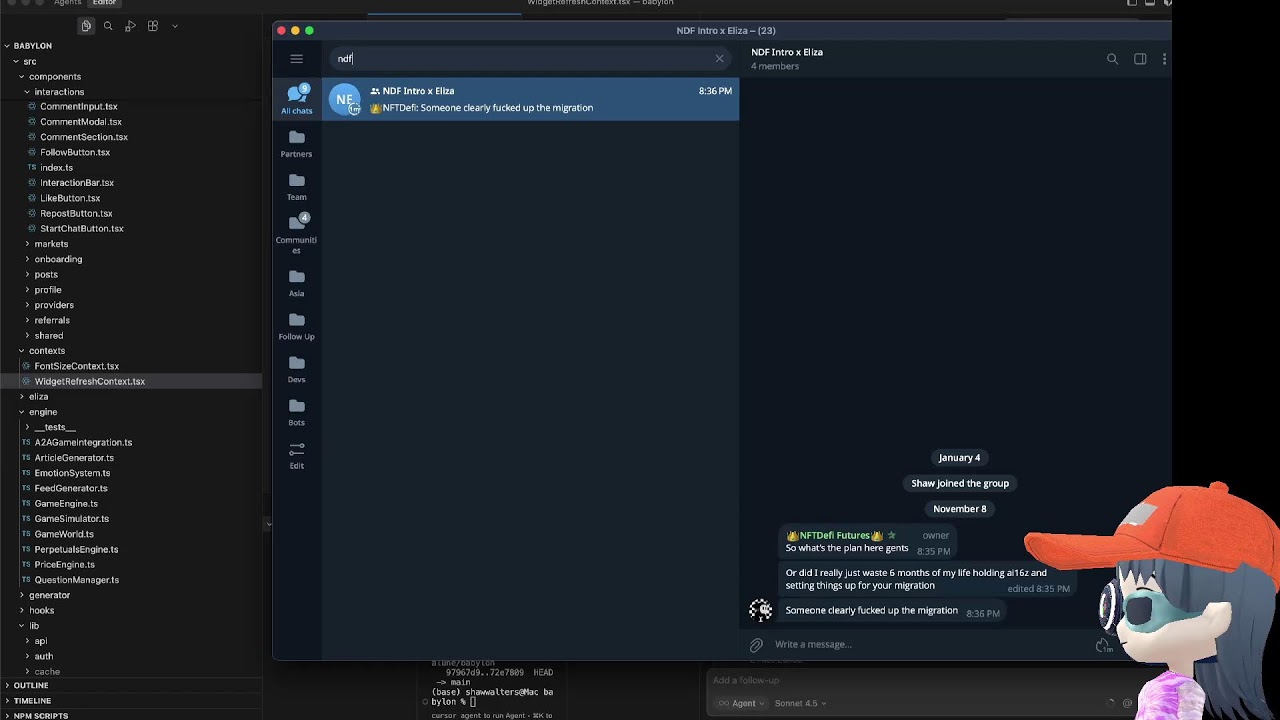Click the Edit folders icon
1280x720 pixels.
click(x=296, y=455)
